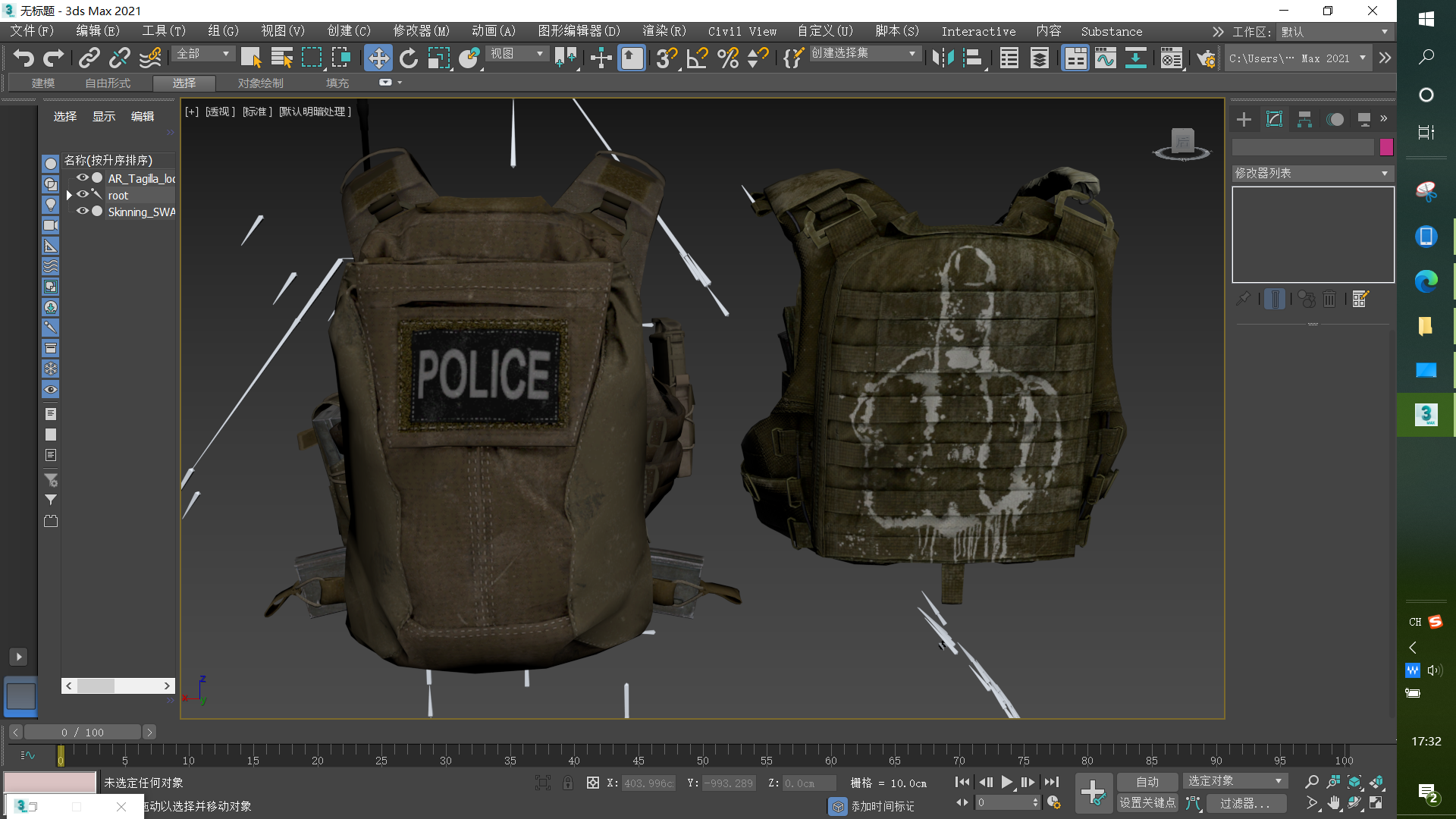Toggle visibility eye for Skinning_SWA

[x=82, y=211]
